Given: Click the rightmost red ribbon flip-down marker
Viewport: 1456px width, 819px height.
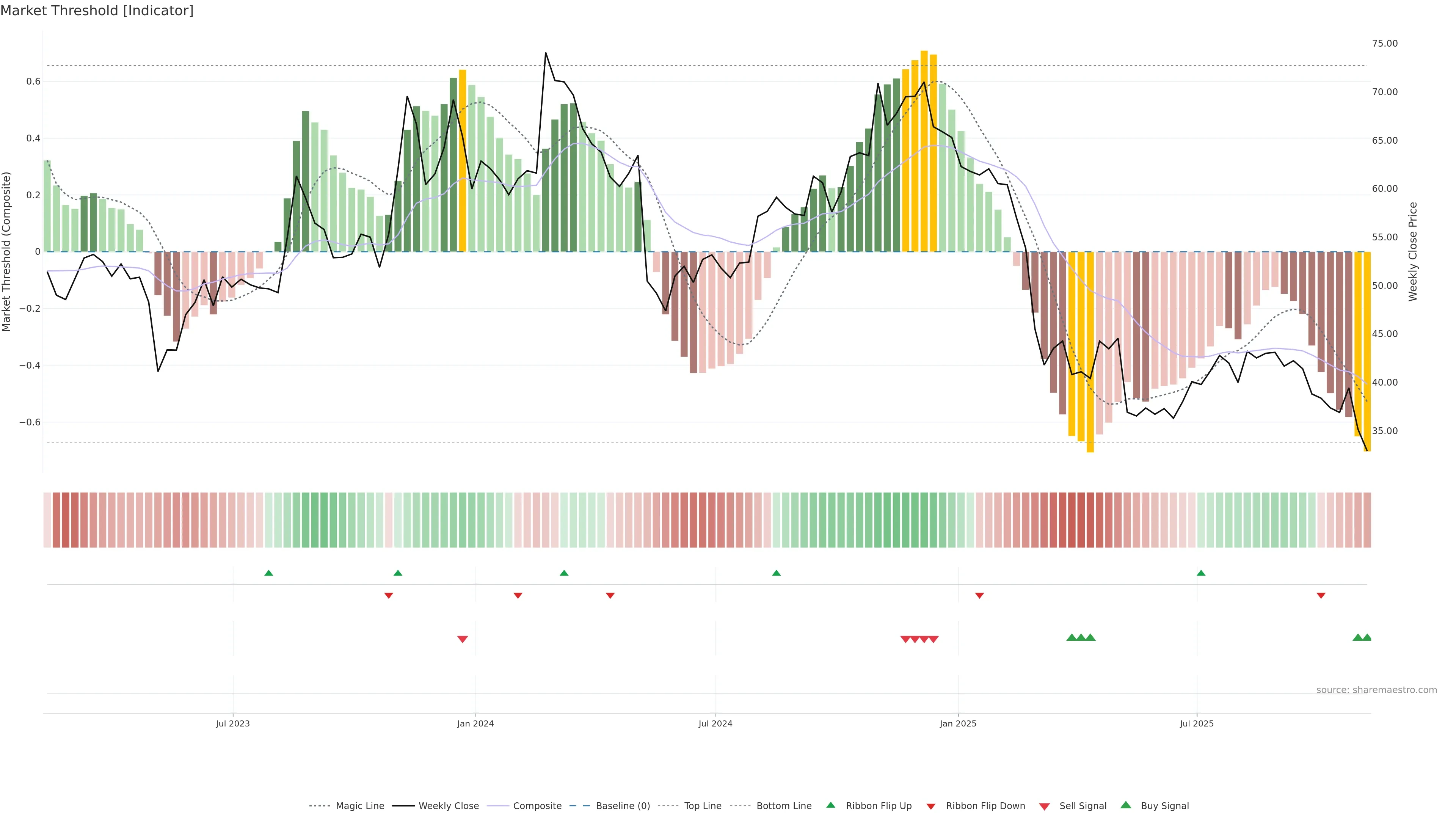Looking at the screenshot, I should tap(1321, 596).
